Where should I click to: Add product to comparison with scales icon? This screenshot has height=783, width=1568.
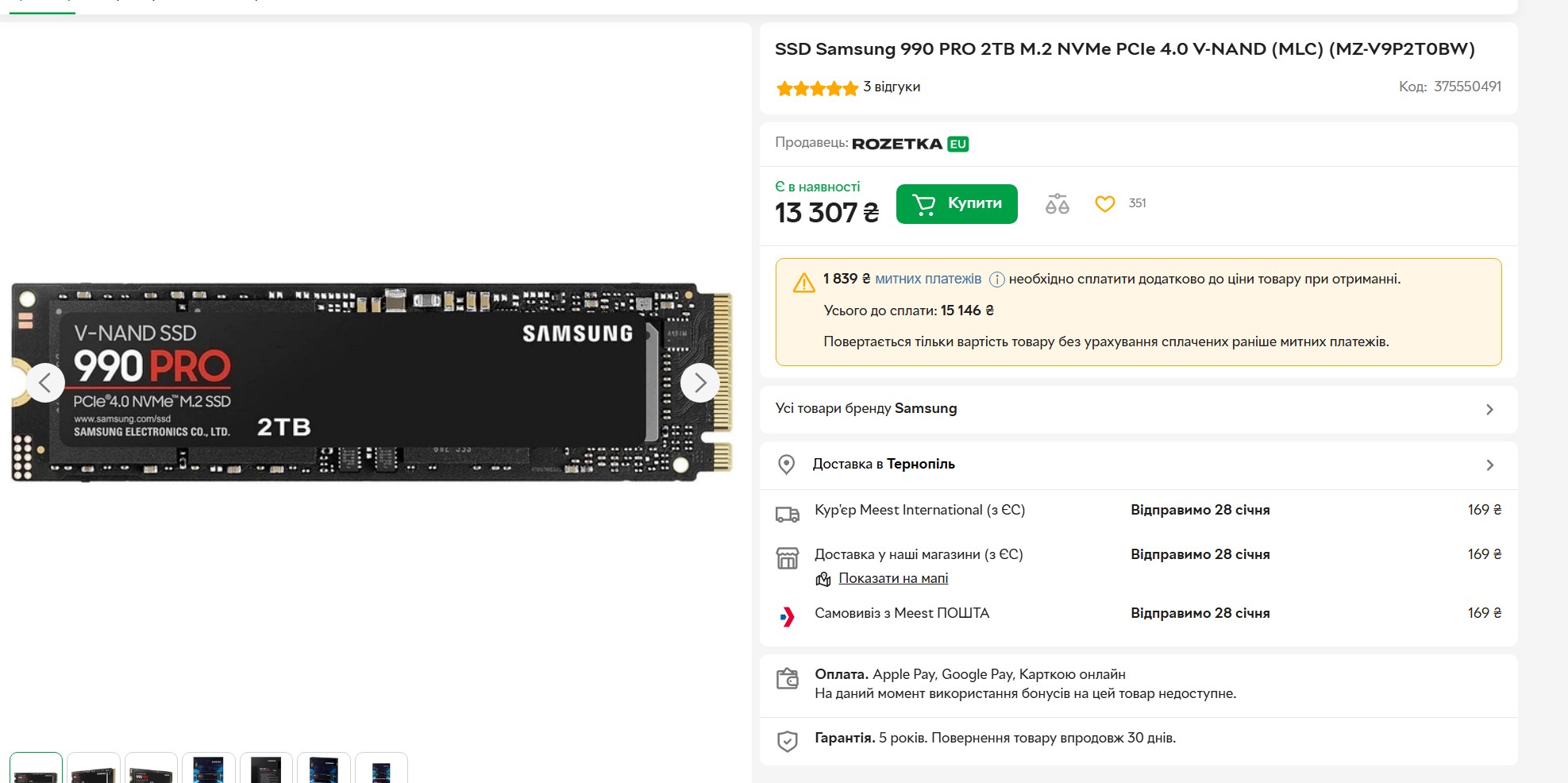1058,204
